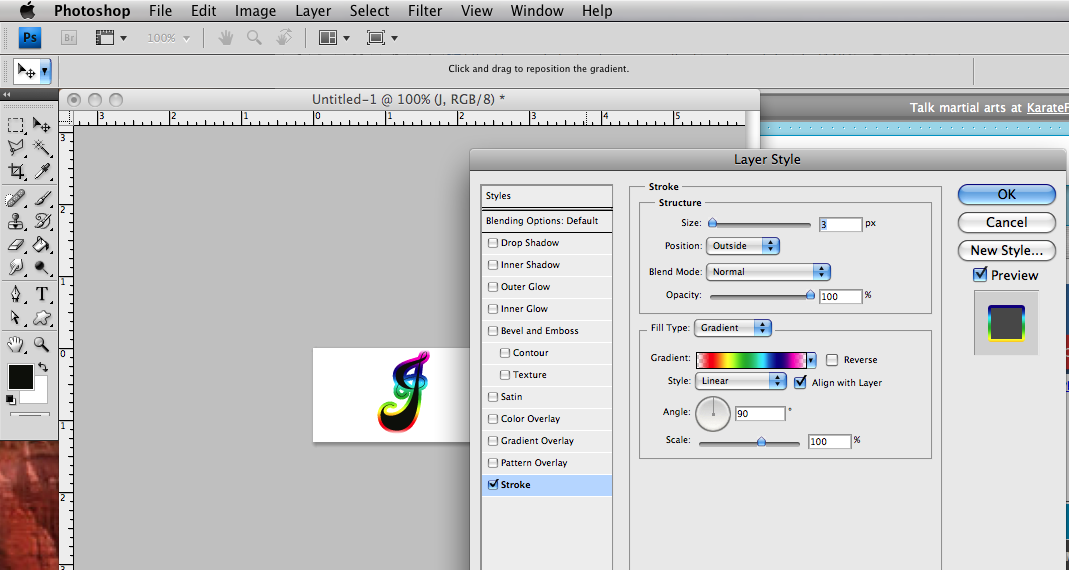Open the Filter menu
The height and width of the screenshot is (570, 1069).
[427, 11]
